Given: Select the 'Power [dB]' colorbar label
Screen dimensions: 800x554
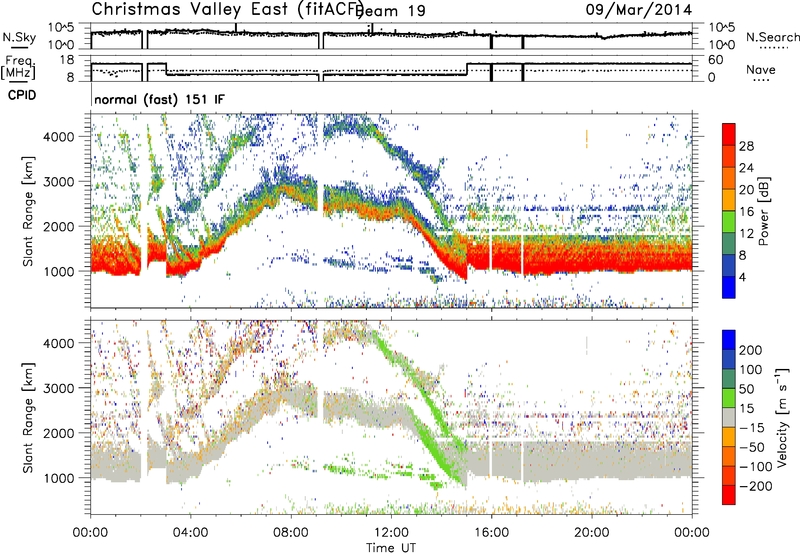Looking at the screenshot, I should tap(764, 211).
